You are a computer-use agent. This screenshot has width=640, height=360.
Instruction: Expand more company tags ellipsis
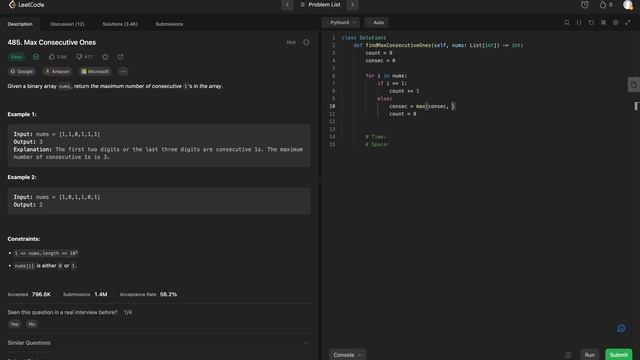(x=123, y=71)
